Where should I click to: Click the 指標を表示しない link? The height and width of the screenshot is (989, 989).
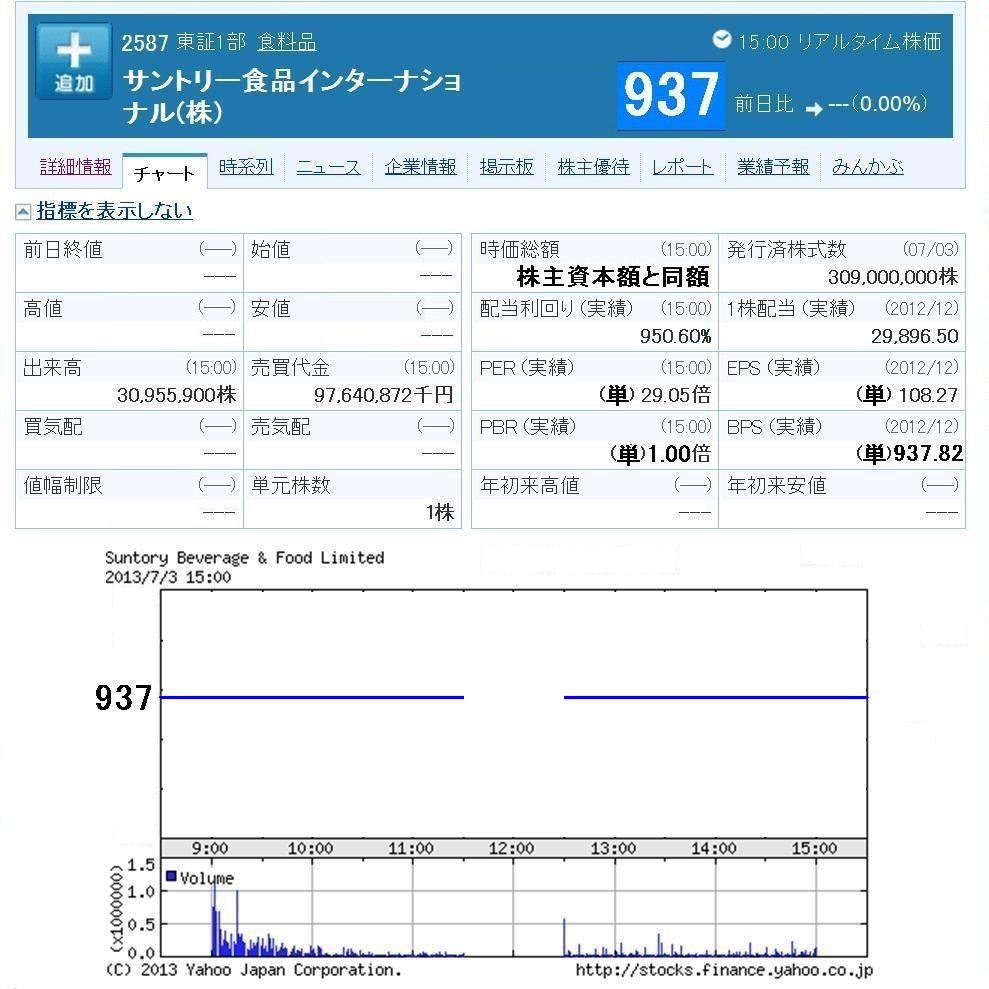click(x=114, y=211)
